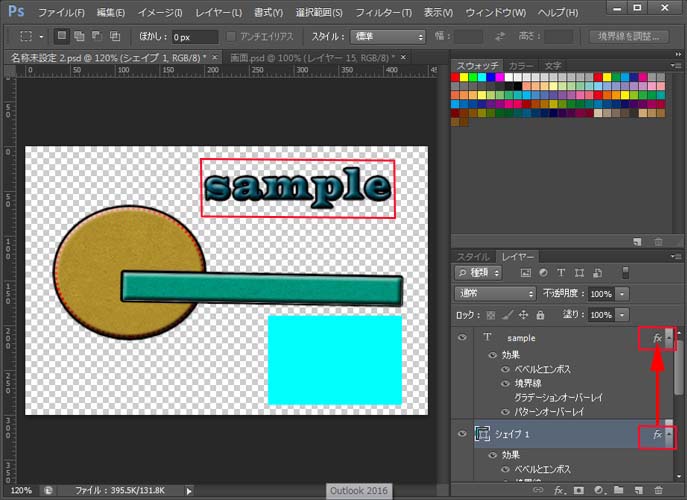This screenshot has width=687, height=500.
Task: Create a new layer group folder icon
Action: [x=619, y=490]
